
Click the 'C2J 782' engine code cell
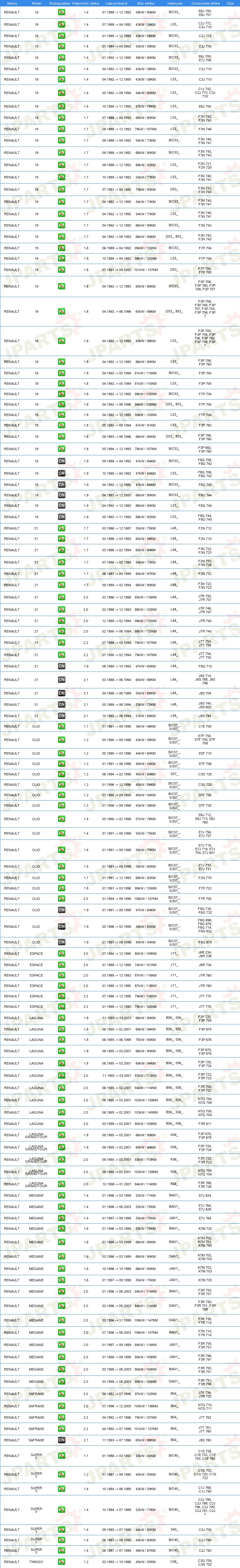click(205, 1550)
